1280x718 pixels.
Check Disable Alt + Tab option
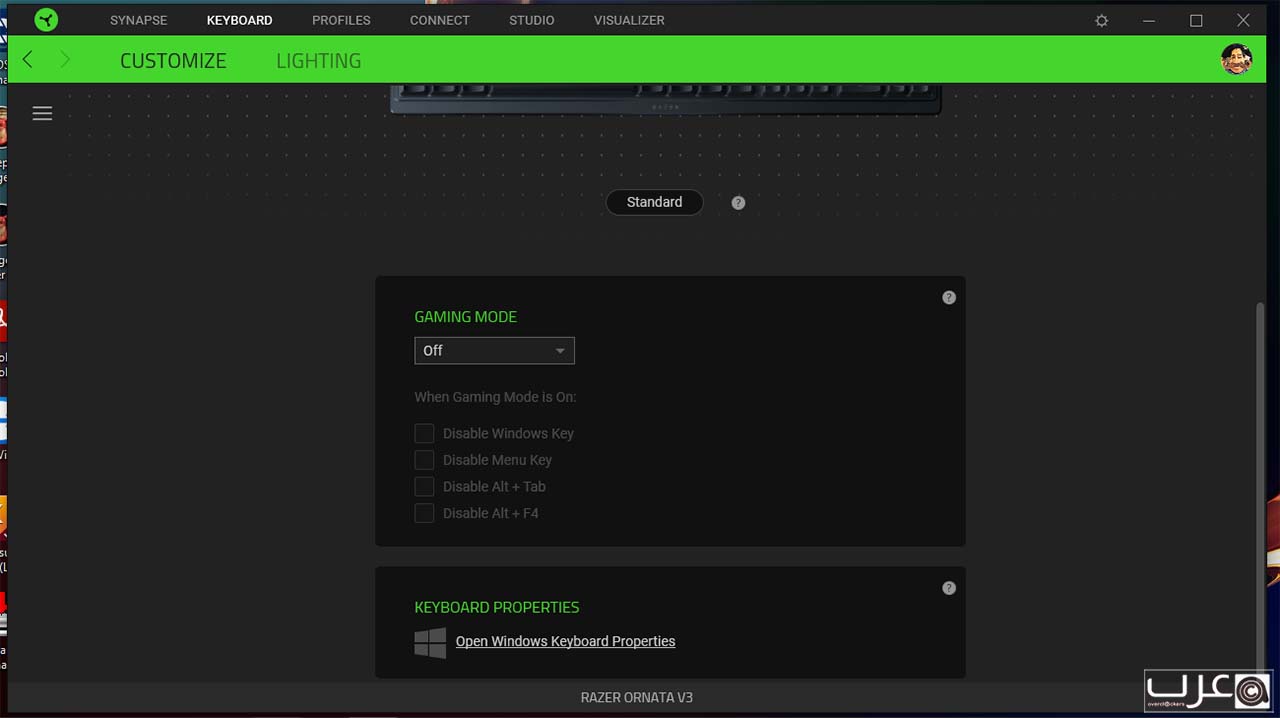point(424,487)
